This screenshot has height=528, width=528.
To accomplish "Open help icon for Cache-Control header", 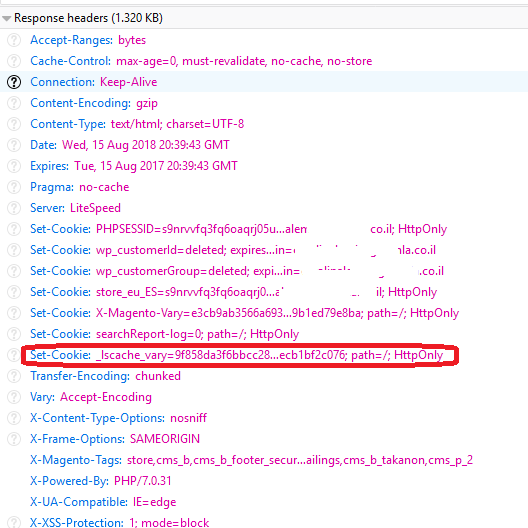I will click(14, 61).
